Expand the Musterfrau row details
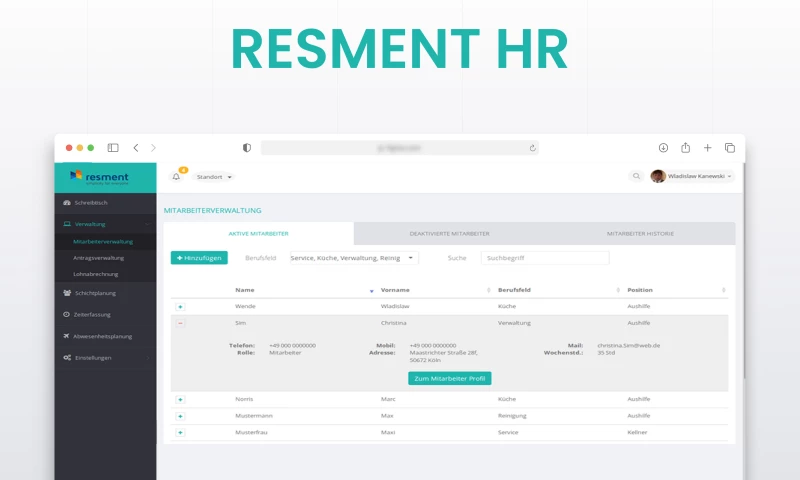Screen dimensions: 800x480 click(180, 433)
